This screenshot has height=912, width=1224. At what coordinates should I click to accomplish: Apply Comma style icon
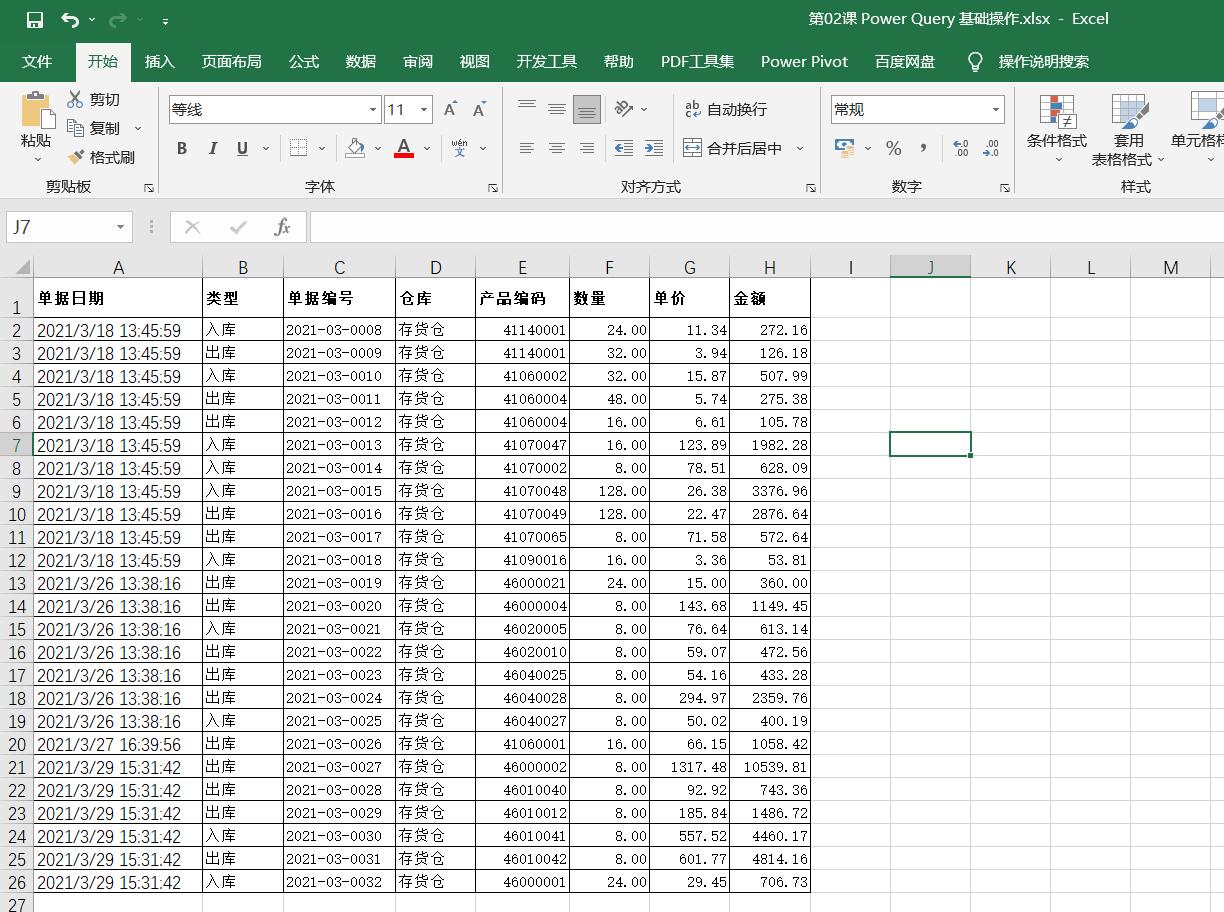click(923, 148)
